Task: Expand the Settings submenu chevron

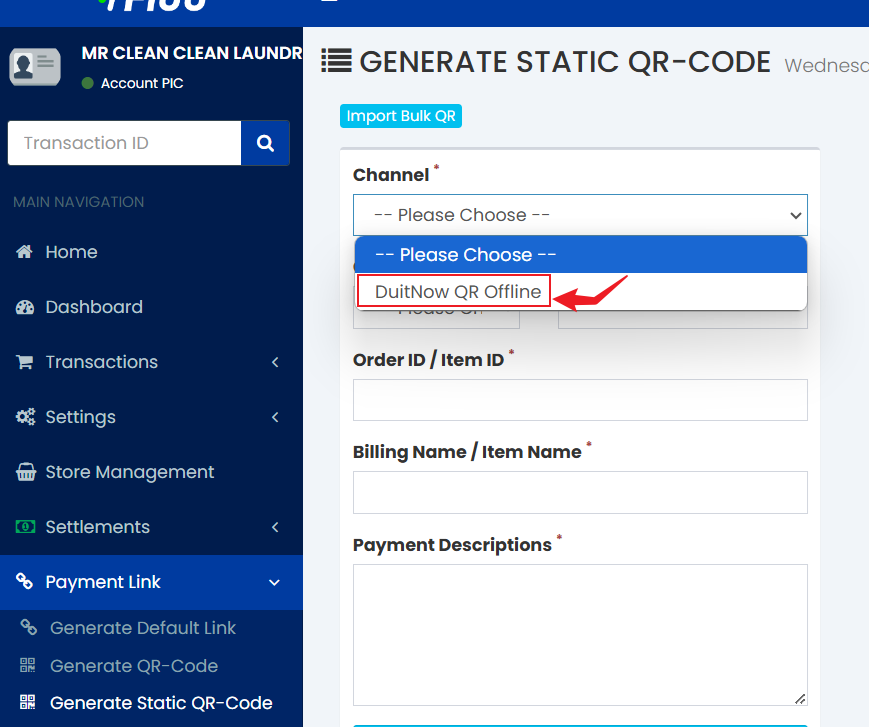Action: point(275,417)
